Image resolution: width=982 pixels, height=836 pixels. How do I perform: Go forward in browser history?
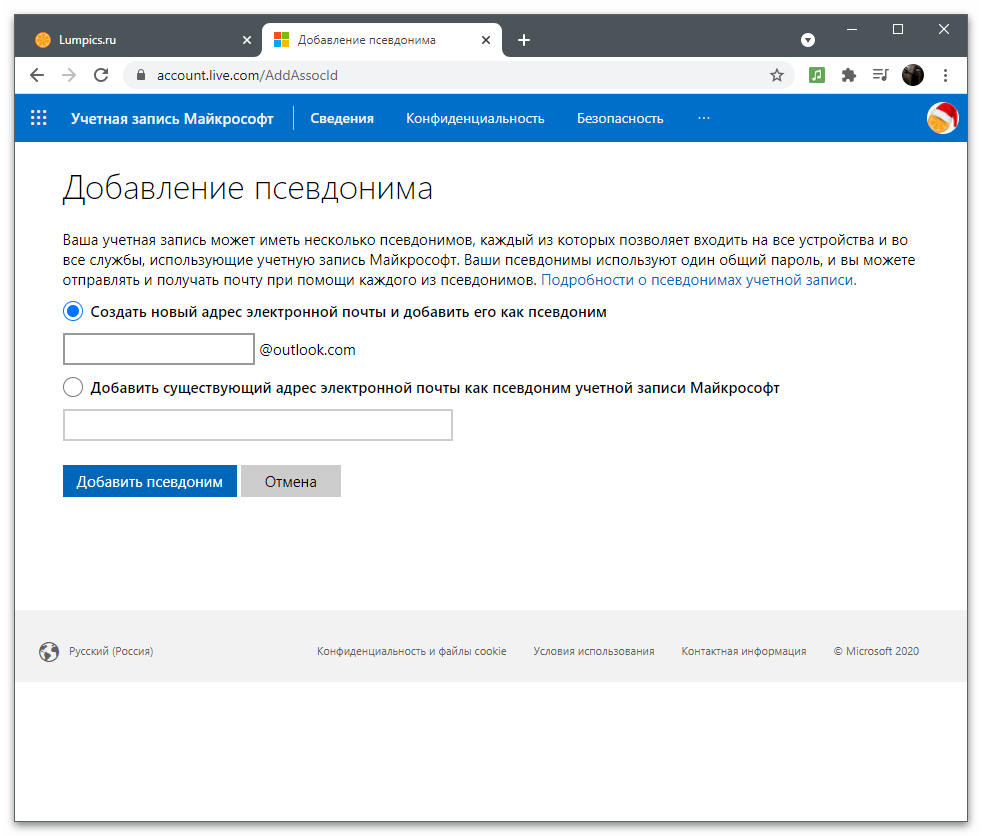(69, 75)
